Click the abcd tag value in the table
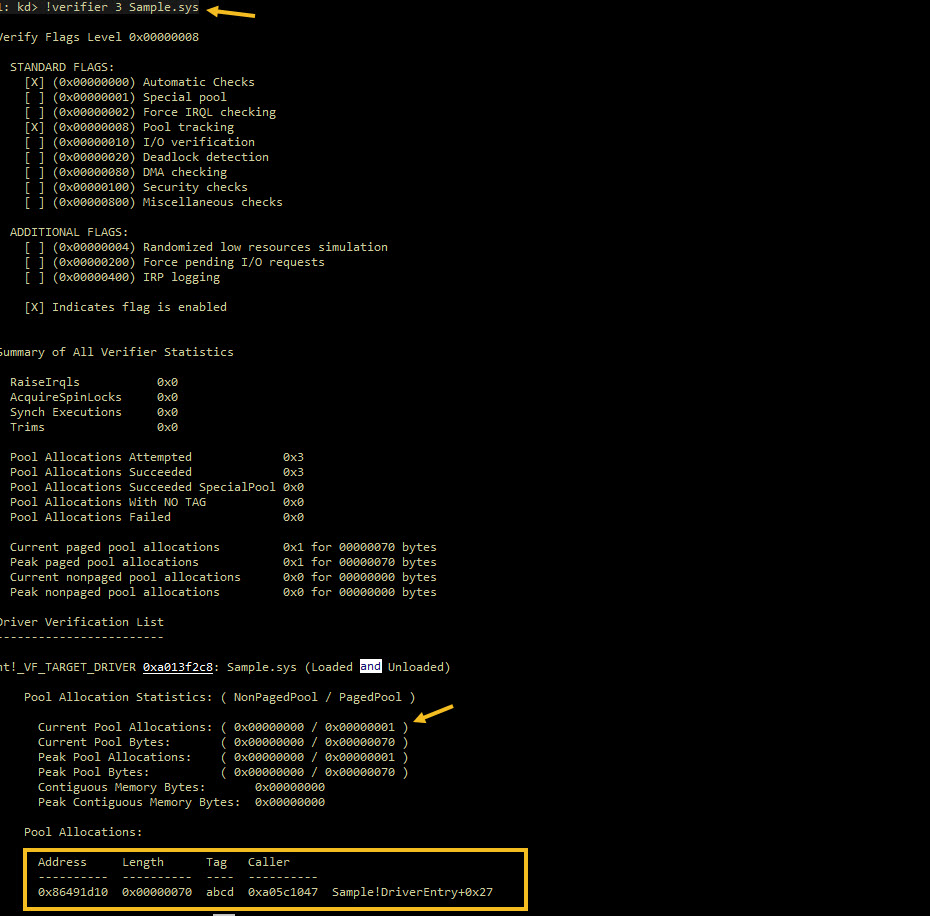The image size is (930, 916). [220, 892]
